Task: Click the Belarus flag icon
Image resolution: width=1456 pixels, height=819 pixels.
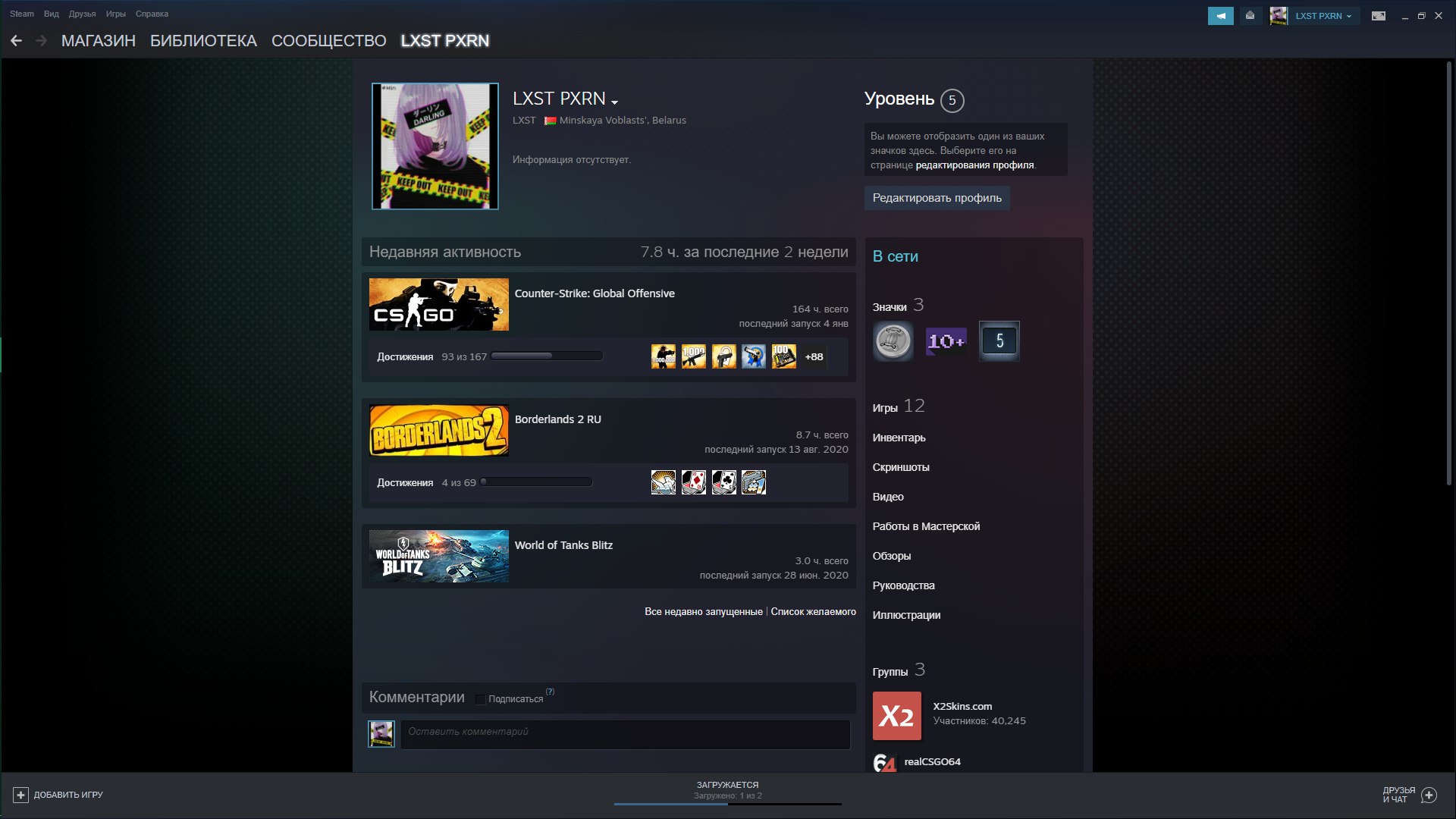Action: 551,121
